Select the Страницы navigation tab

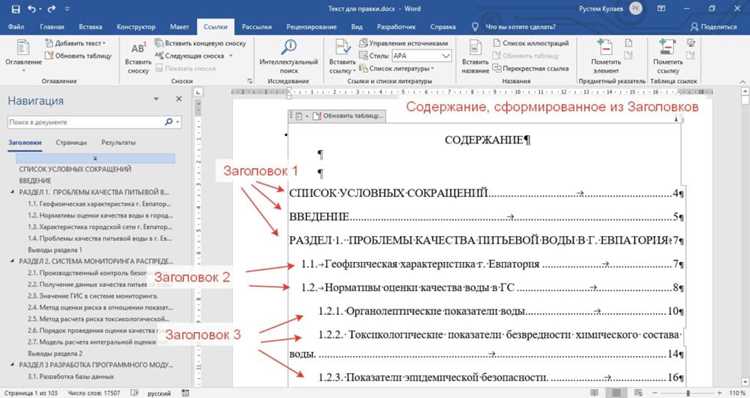click(x=71, y=143)
